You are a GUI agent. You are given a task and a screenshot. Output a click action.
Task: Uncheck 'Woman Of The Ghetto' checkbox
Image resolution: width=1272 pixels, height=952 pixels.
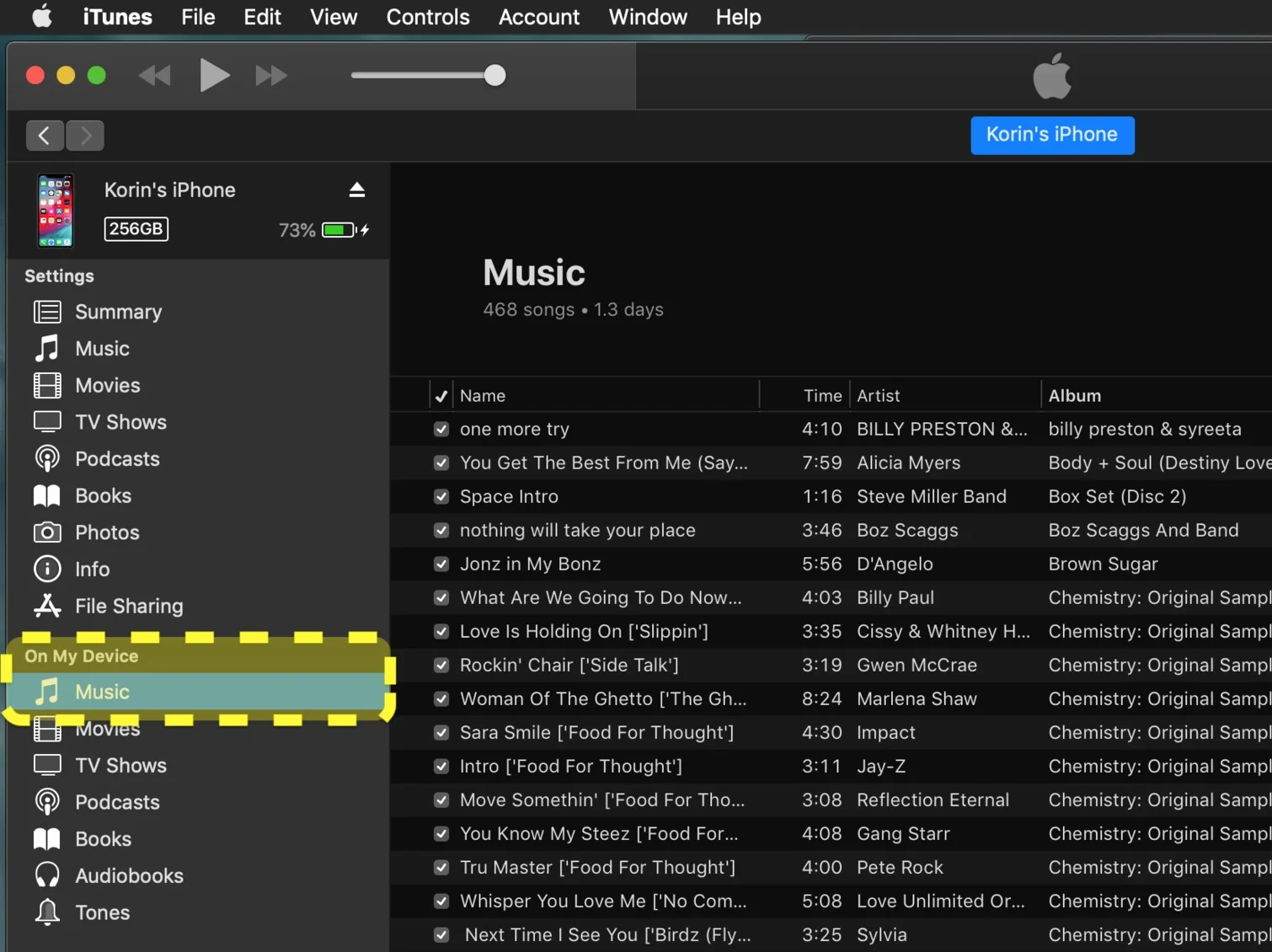(x=441, y=698)
